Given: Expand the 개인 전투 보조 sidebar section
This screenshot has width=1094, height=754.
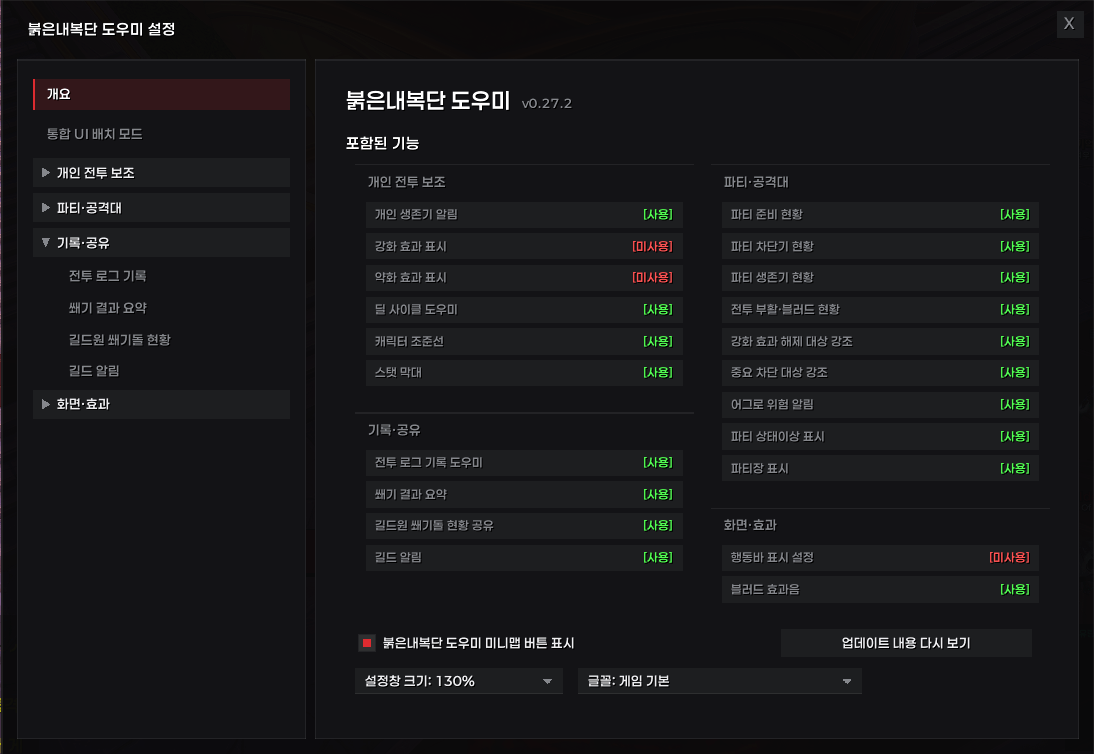Looking at the screenshot, I should pos(161,173).
